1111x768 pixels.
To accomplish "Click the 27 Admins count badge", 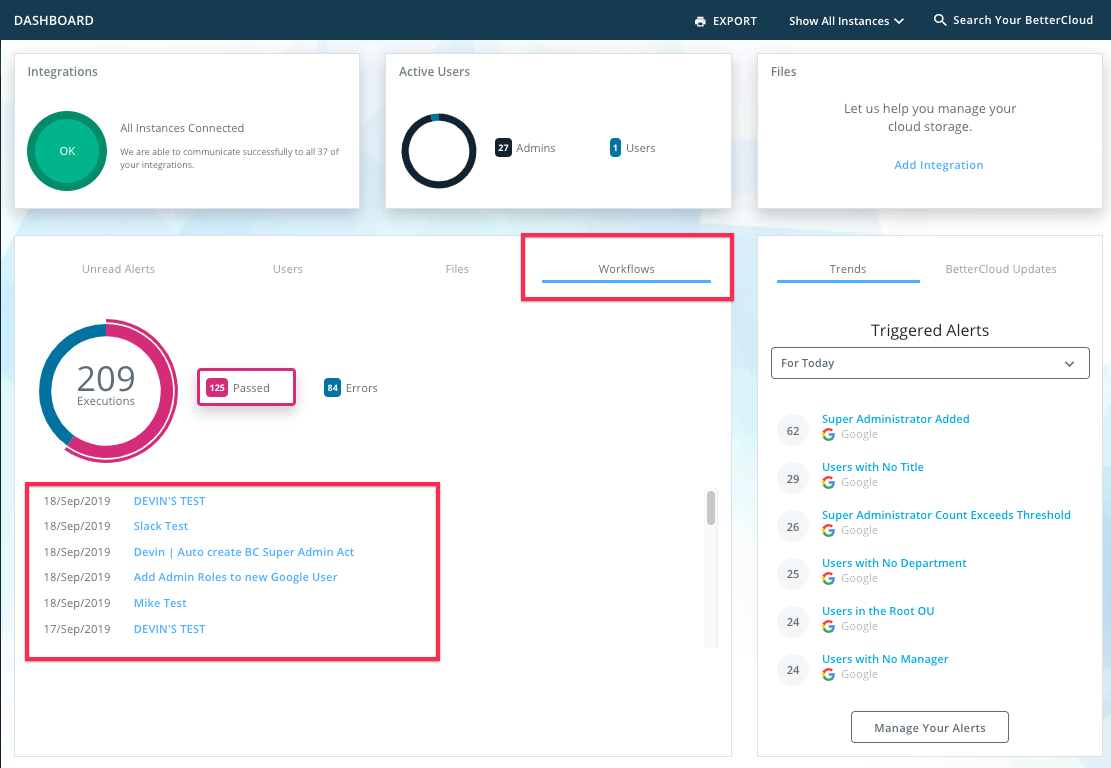I will tap(503, 148).
